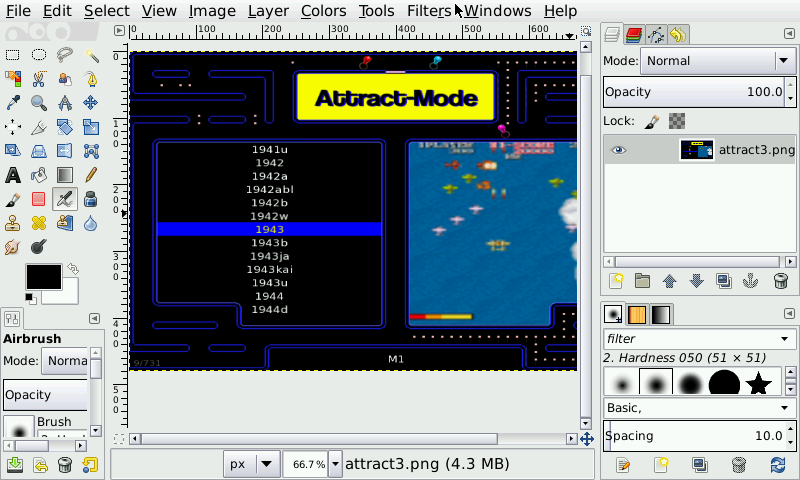The width and height of the screenshot is (800, 480).
Task: Open the Tool Options tab menu arrow
Action: tap(94, 318)
